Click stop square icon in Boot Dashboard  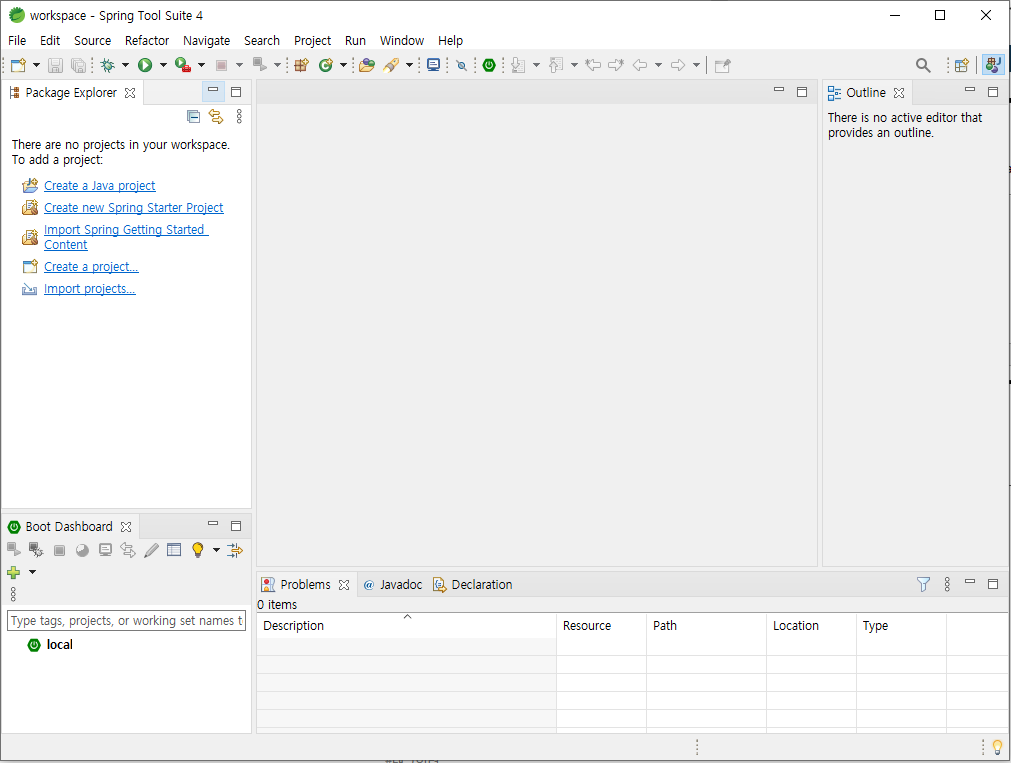[59, 550]
